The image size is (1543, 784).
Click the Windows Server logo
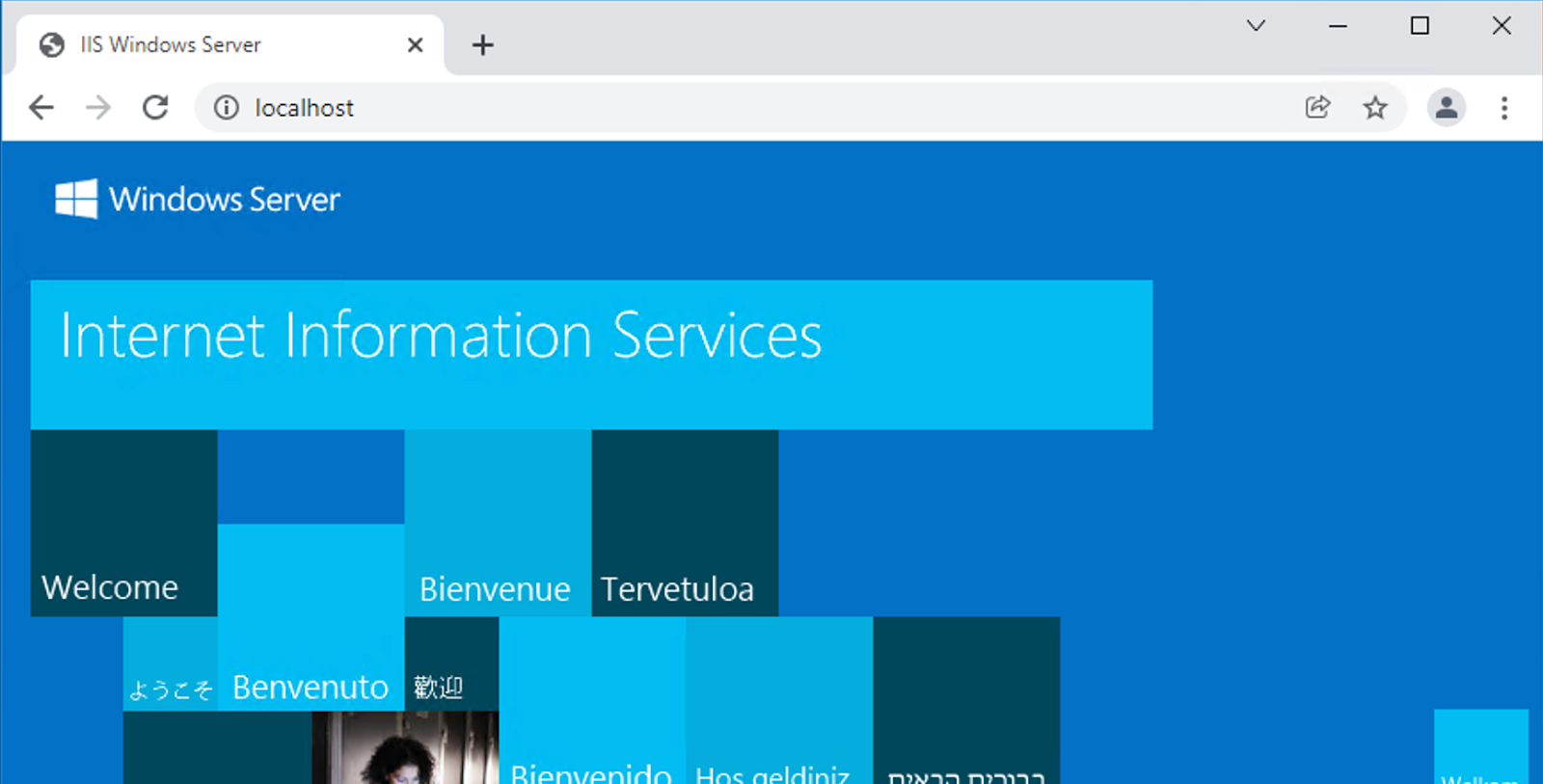198,199
